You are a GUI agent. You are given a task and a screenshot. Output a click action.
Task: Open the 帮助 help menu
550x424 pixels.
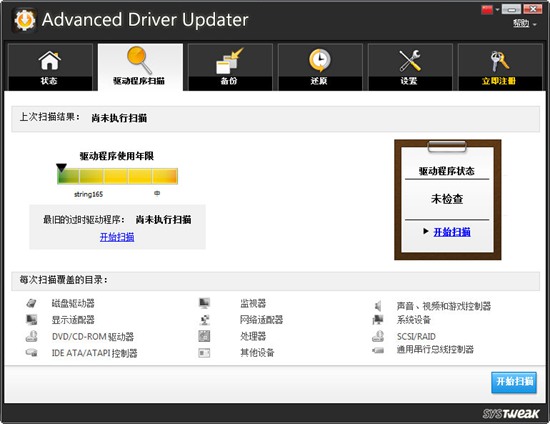point(524,23)
